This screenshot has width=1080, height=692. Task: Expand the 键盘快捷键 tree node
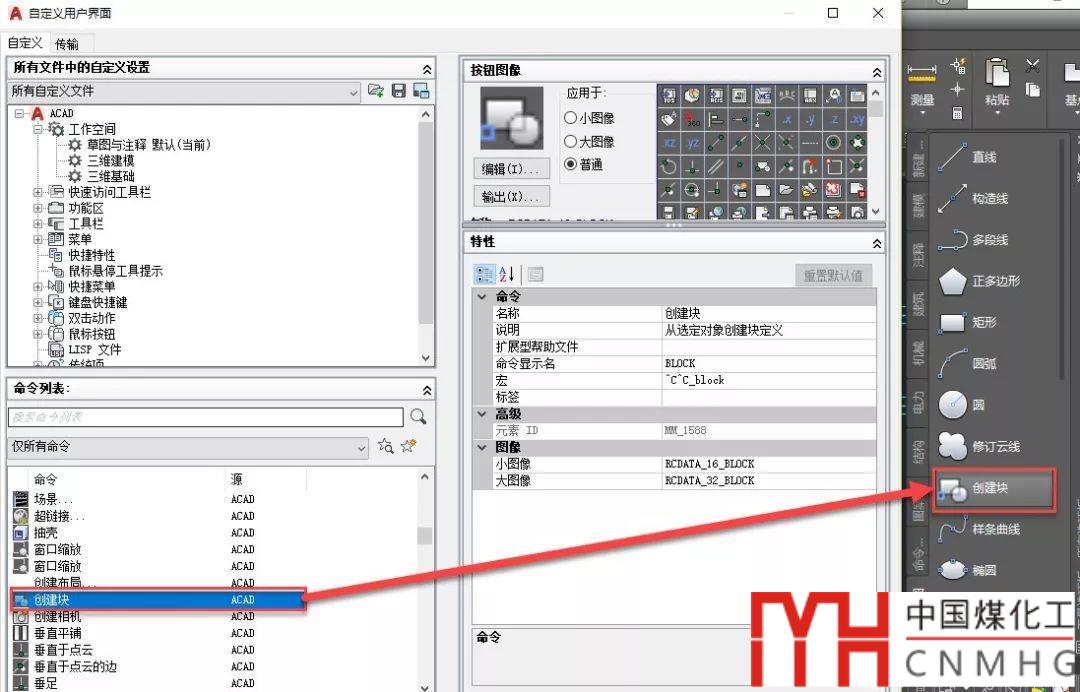tap(38, 302)
